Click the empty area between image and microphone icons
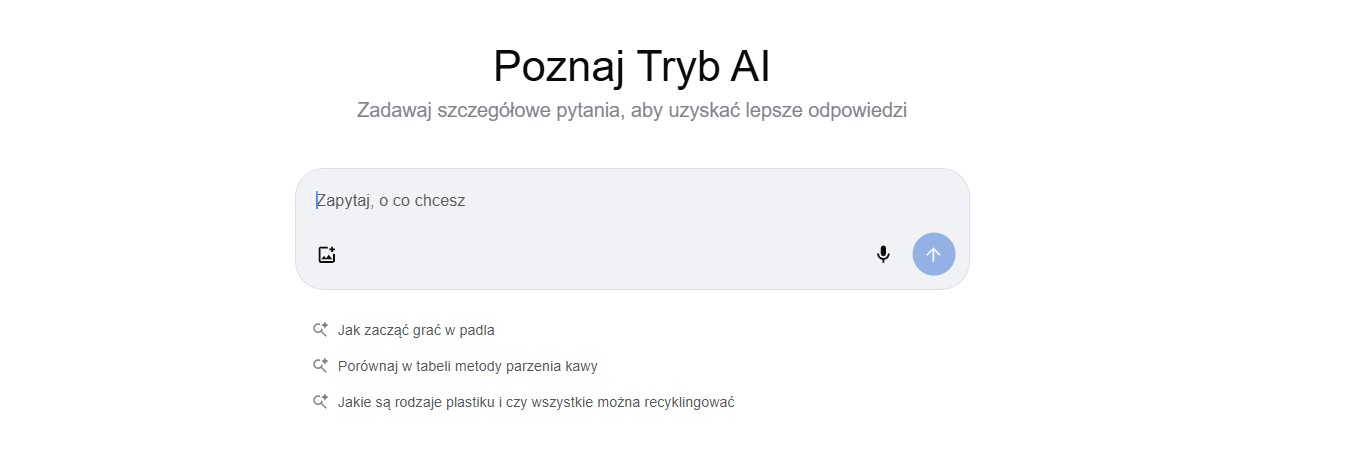 (x=600, y=254)
